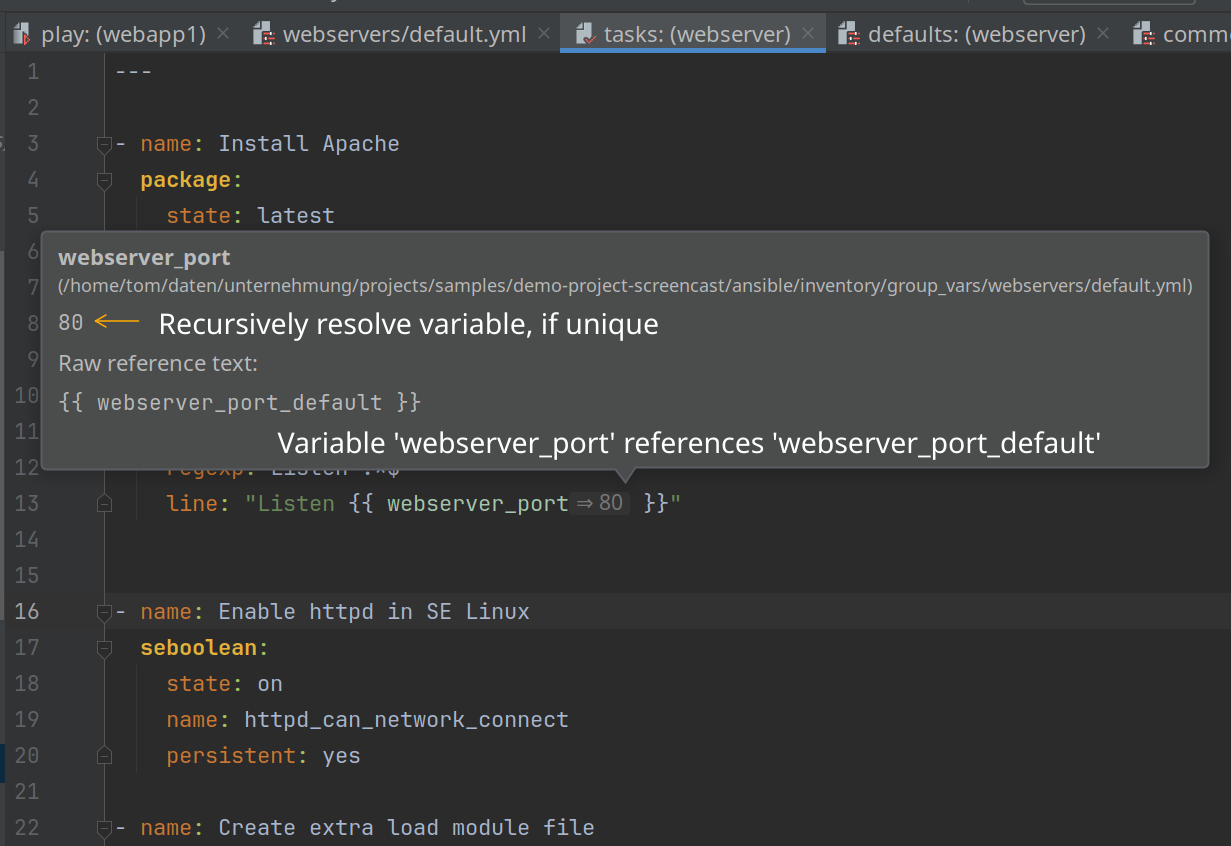The width and height of the screenshot is (1231, 846).
Task: Close the webservers/default.yml tab
Action: coord(544,34)
